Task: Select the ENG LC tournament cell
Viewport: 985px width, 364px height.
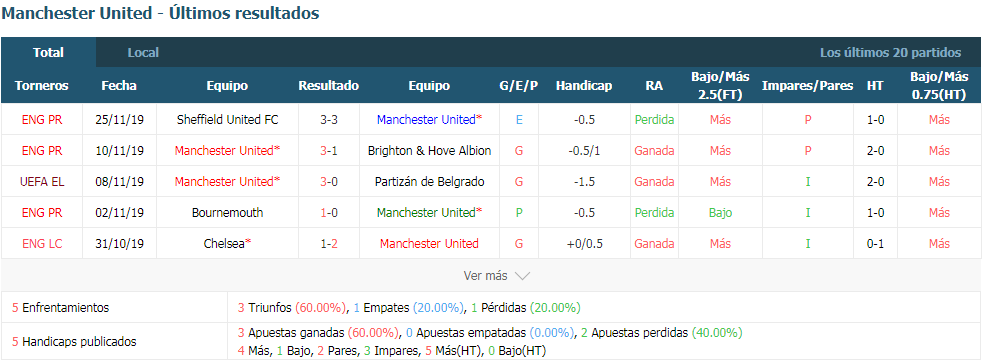Action: coord(42,243)
